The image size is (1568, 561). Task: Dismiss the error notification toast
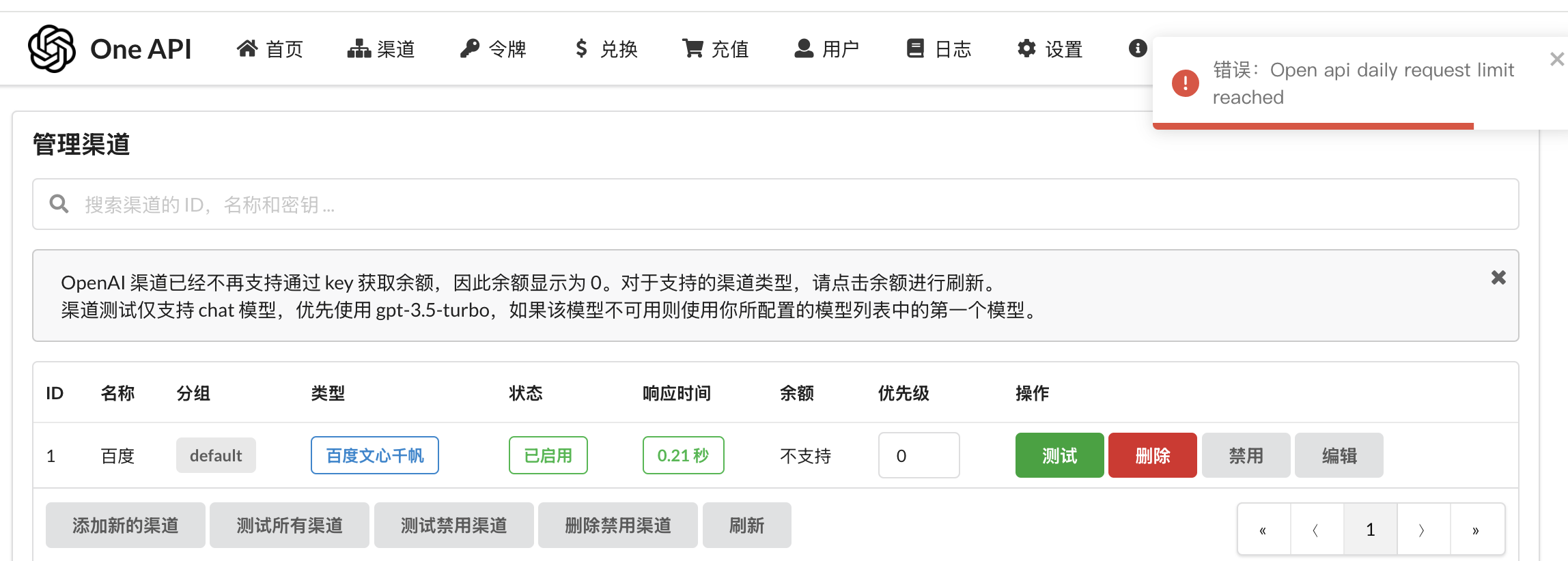[1556, 59]
